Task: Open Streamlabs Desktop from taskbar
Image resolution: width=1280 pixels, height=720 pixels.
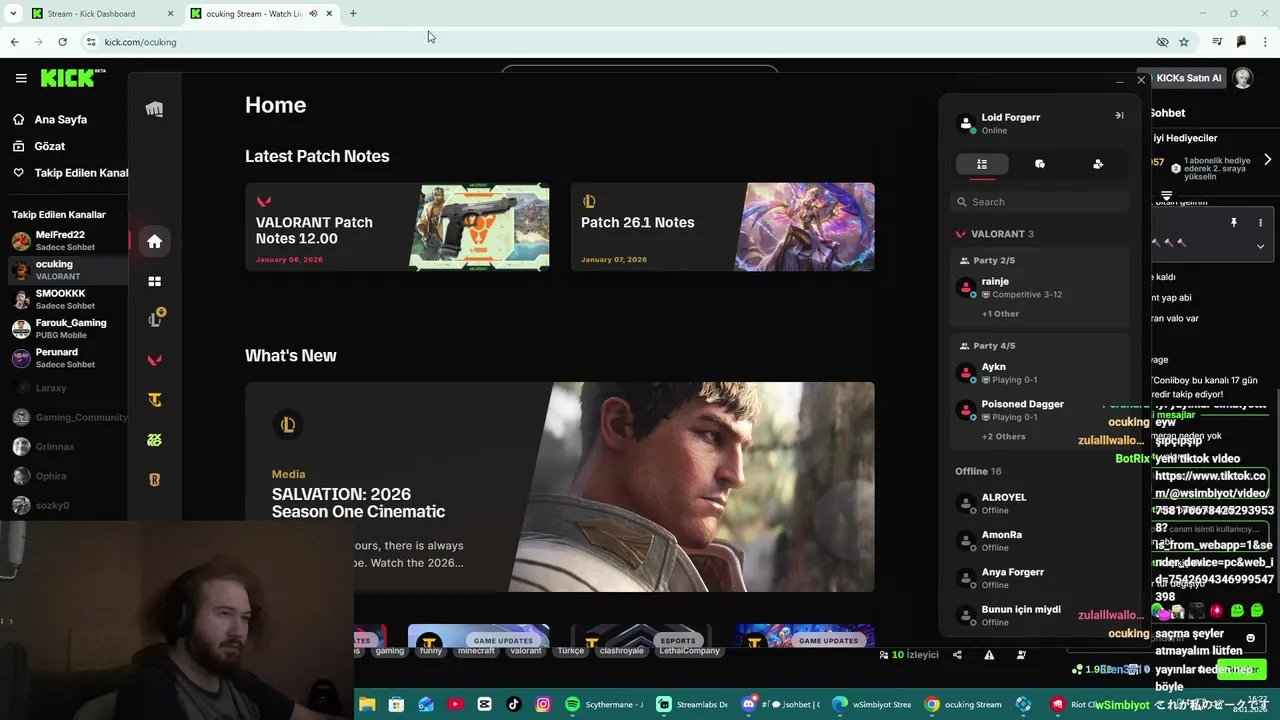Action: click(693, 704)
